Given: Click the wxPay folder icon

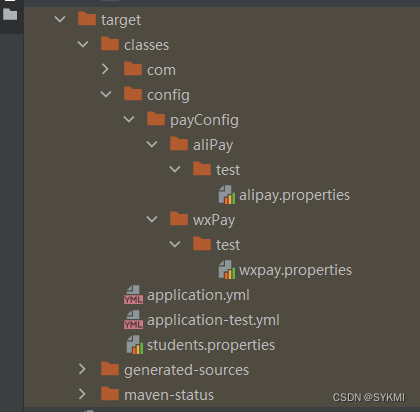Looking at the screenshot, I should coord(179,219).
